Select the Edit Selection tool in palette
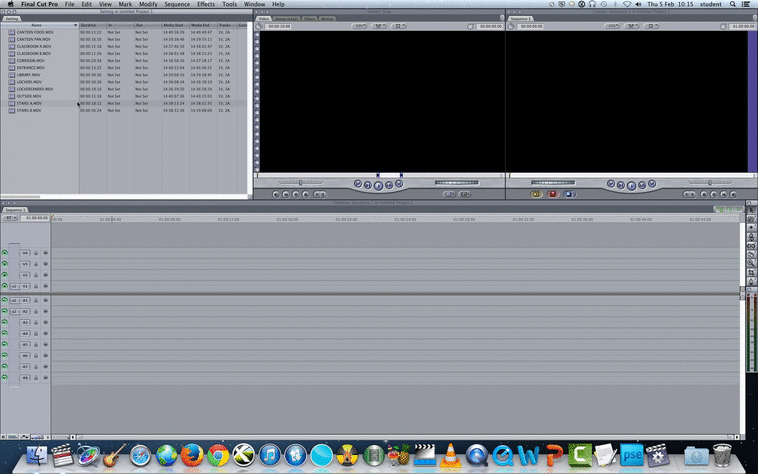 pos(751,219)
